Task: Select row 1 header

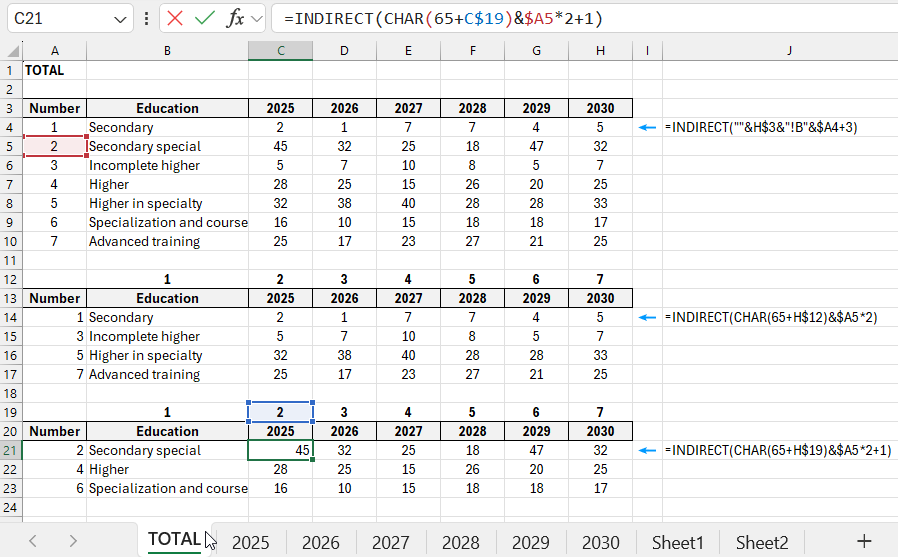Action: 11,70
